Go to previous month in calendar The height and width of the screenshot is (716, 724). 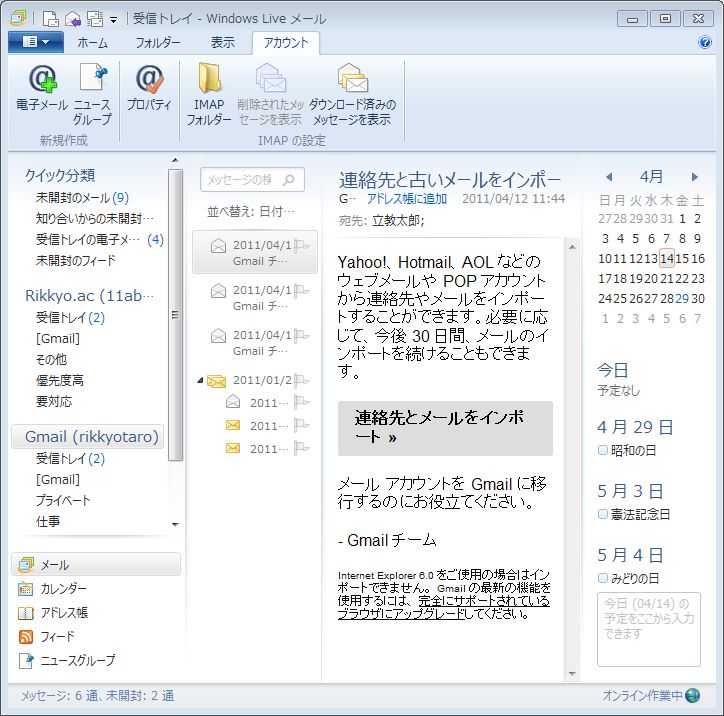click(x=609, y=177)
